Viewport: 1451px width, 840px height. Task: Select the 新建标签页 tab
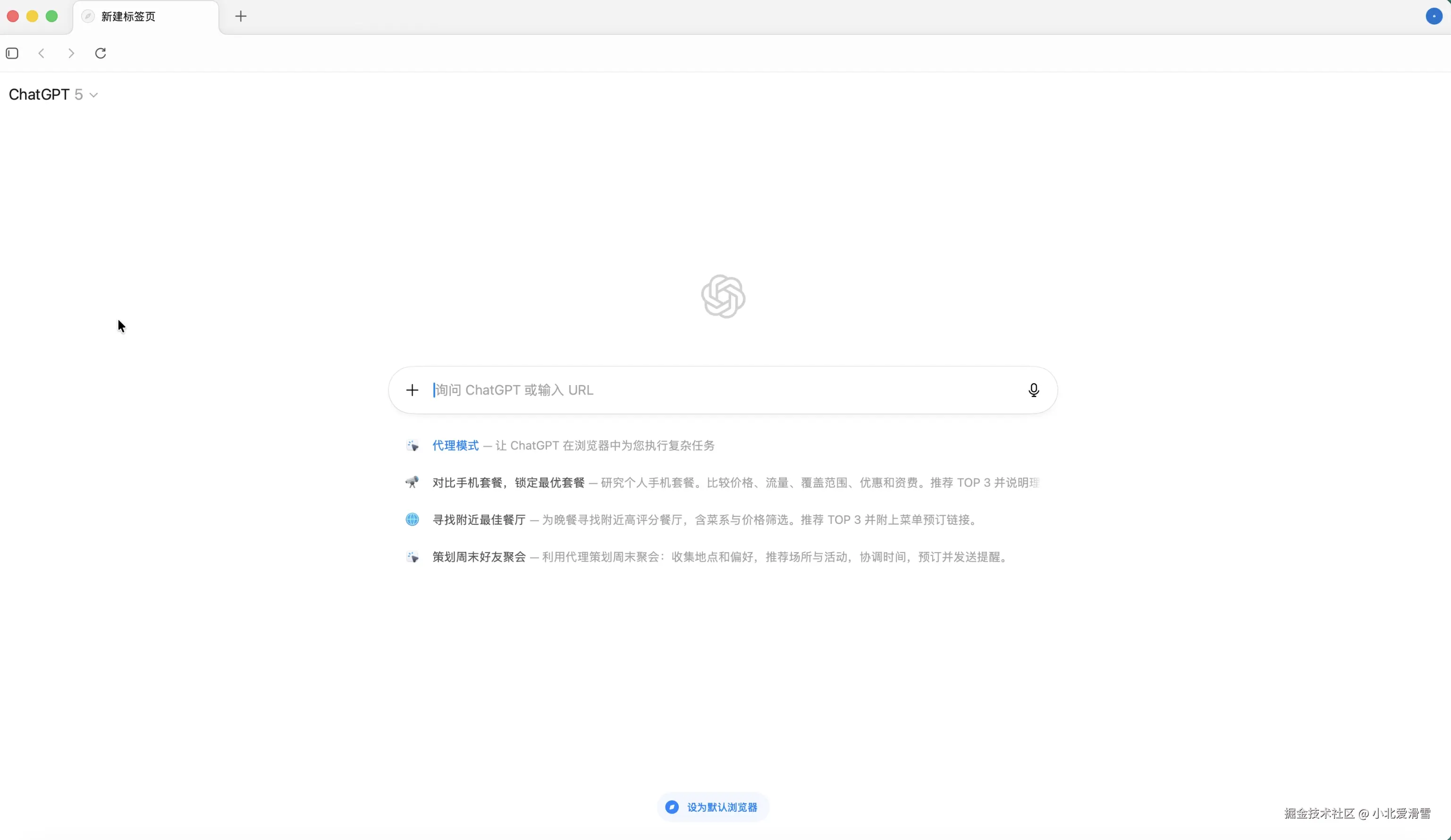[x=128, y=17]
